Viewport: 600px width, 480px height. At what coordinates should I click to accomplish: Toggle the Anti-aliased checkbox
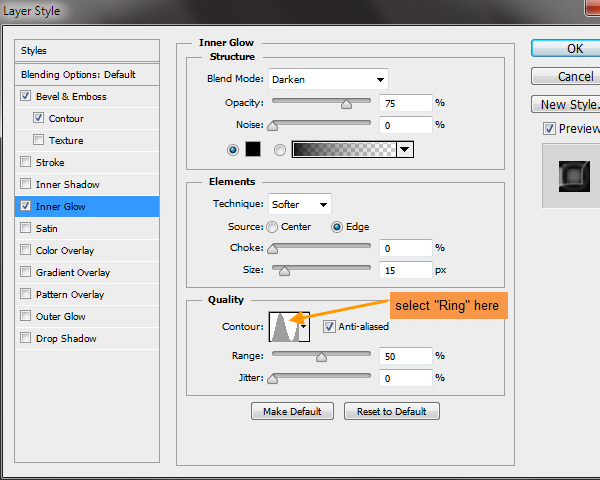click(330, 326)
